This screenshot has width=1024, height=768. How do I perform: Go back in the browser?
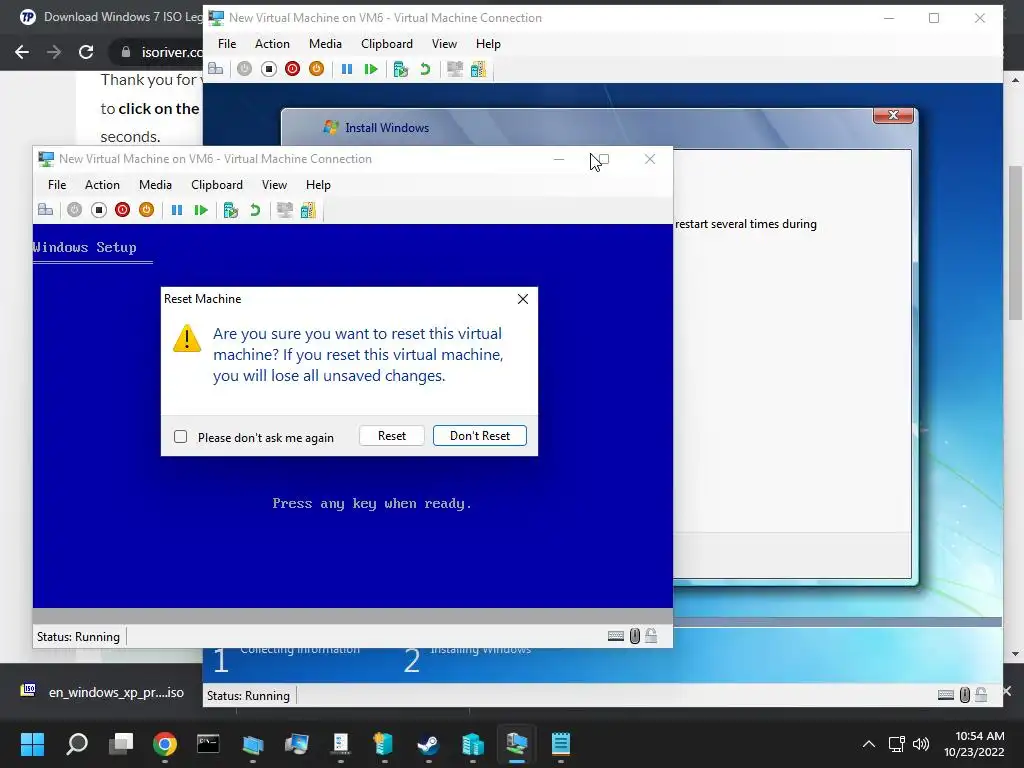click(22, 52)
